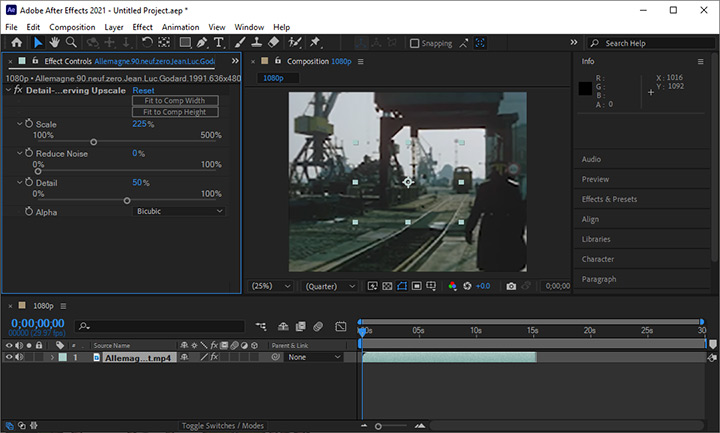Image resolution: width=720 pixels, height=433 pixels.
Task: Click Toggle Switches / Modes button
Action: tap(223, 426)
